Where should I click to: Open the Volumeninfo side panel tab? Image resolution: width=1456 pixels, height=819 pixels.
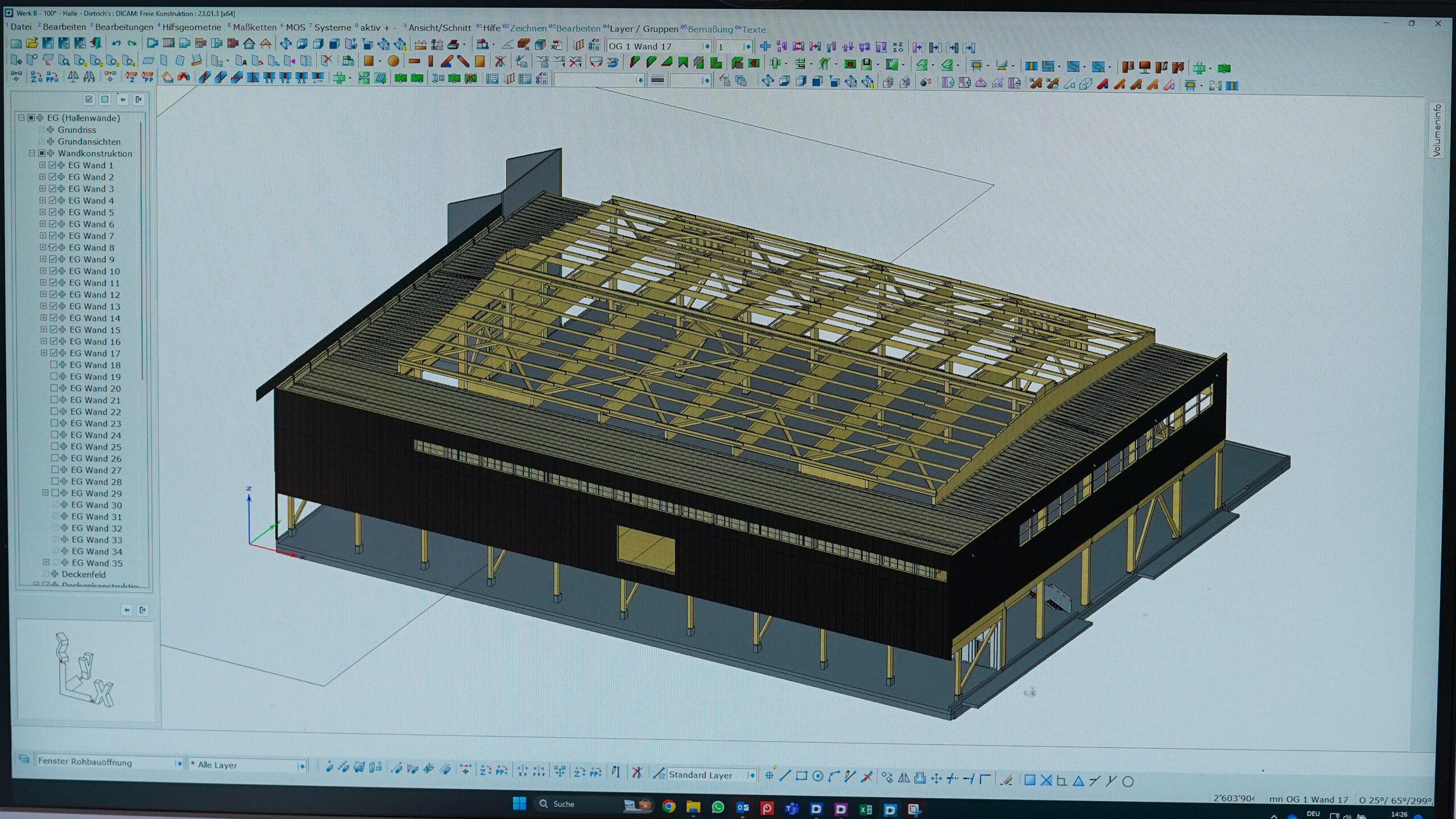[x=1437, y=130]
